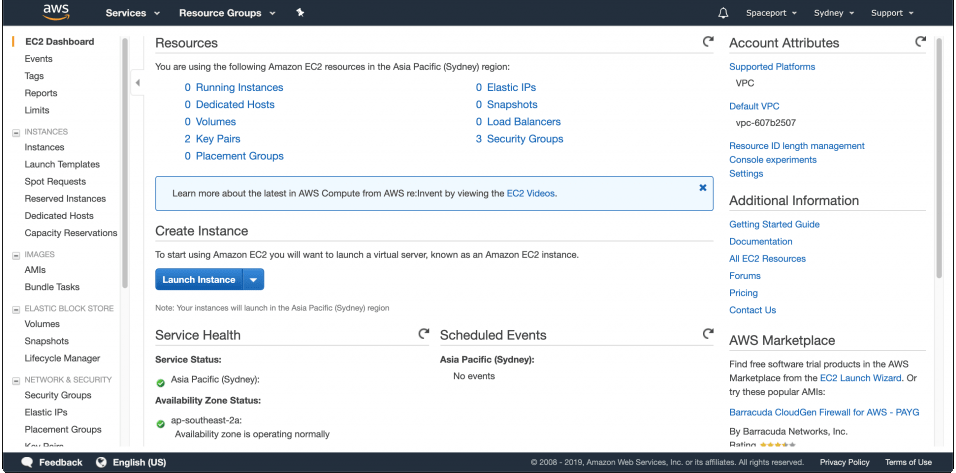Image resolution: width=956 pixels, height=473 pixels.
Task: Open Launch Templates in sidebar
Action: point(62,164)
